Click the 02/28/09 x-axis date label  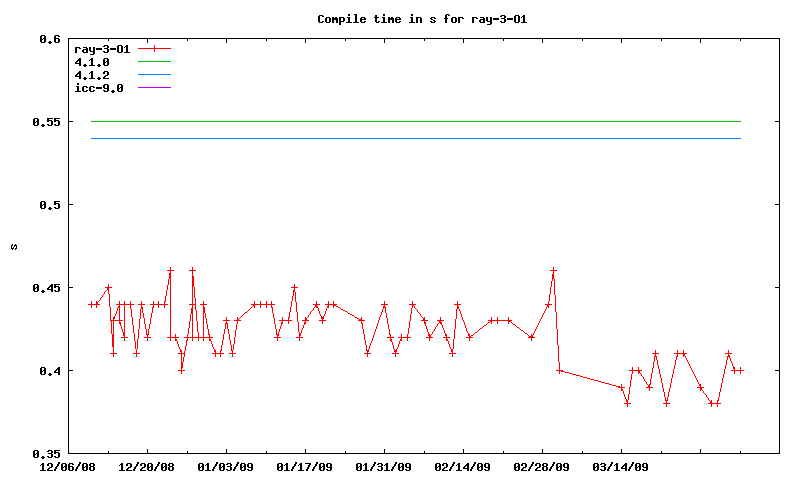click(x=542, y=466)
